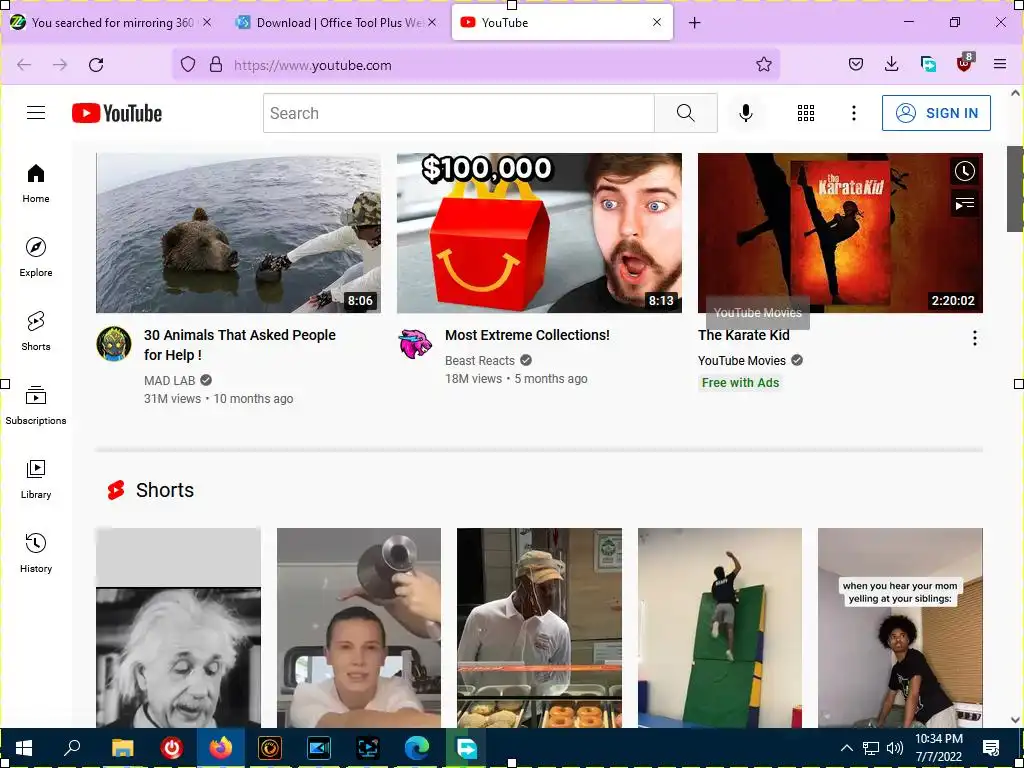Open 'Most Extreme Collections!' video title
1024x768 pixels.
tap(527, 335)
